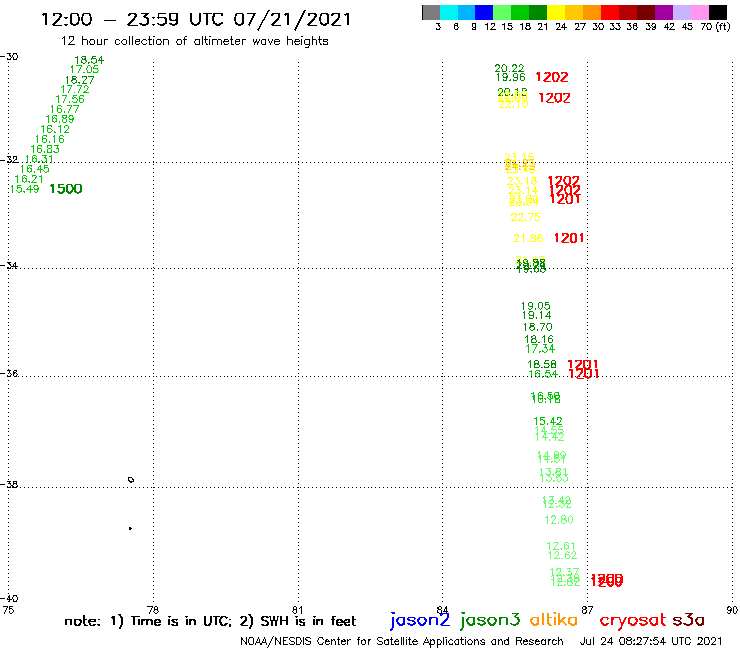Select the 16.12 wave height
This screenshot has height=650, width=740.
(x=55, y=129)
